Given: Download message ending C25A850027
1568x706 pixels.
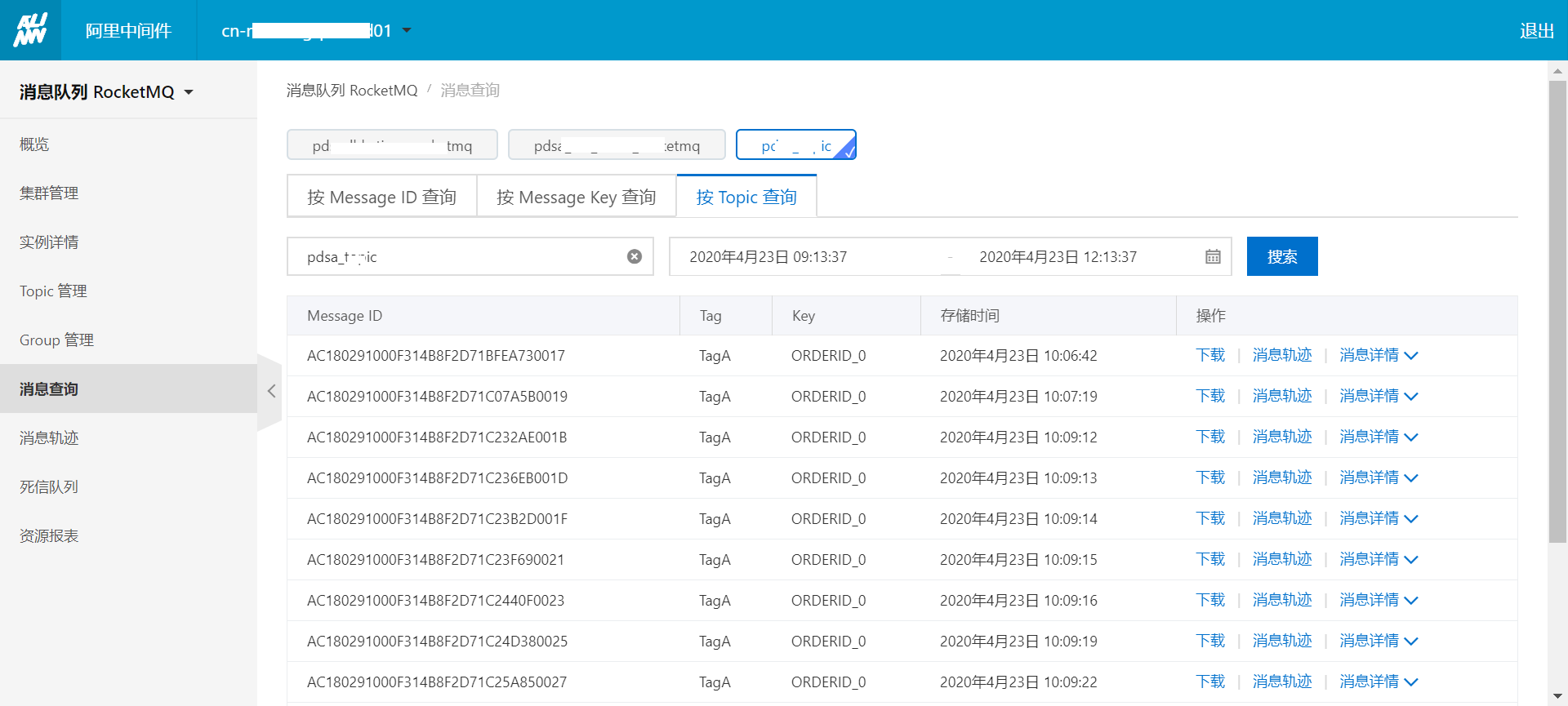Looking at the screenshot, I should tap(1210, 682).
